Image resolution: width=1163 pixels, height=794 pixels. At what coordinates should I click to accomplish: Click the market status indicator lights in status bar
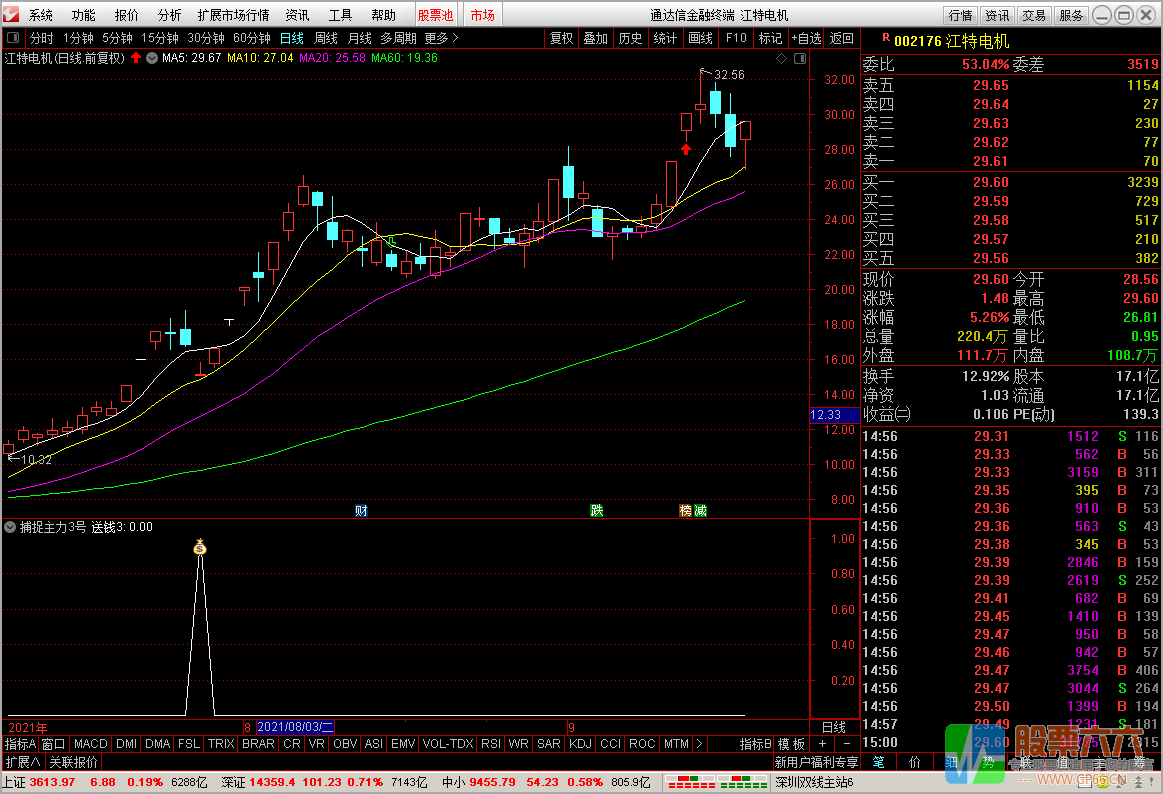coord(716,782)
